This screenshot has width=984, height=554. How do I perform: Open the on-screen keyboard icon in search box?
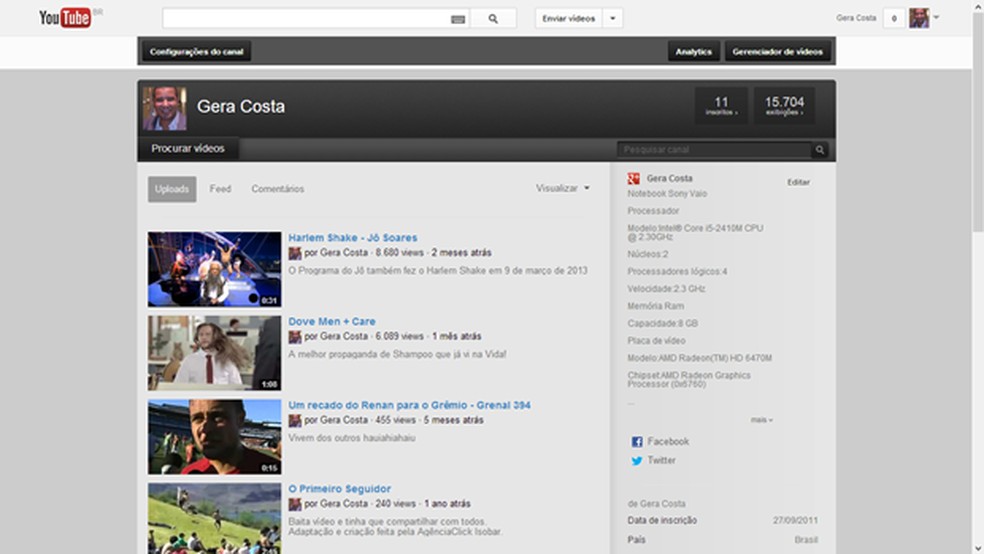(458, 19)
